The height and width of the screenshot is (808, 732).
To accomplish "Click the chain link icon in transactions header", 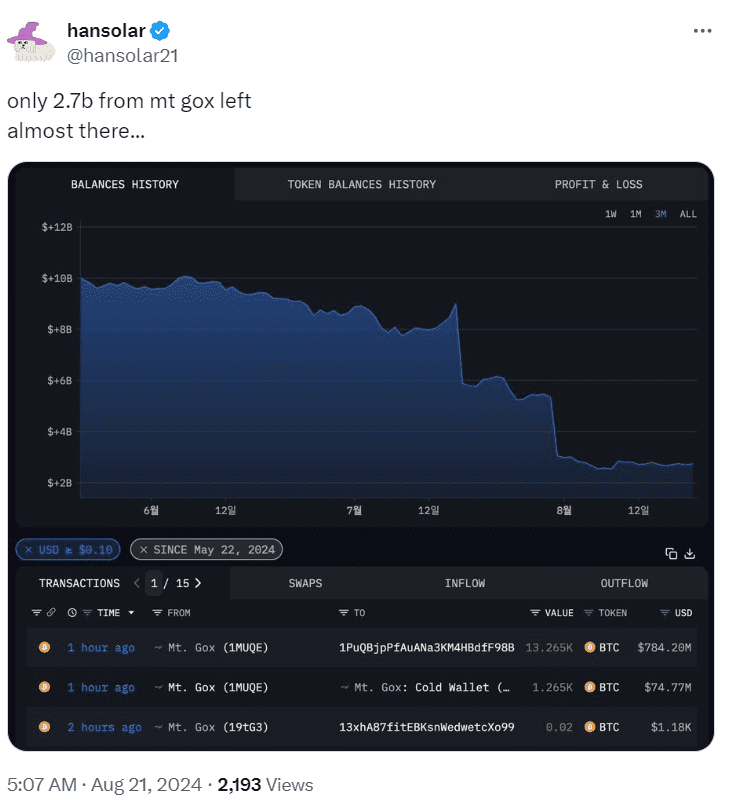I will (52, 612).
